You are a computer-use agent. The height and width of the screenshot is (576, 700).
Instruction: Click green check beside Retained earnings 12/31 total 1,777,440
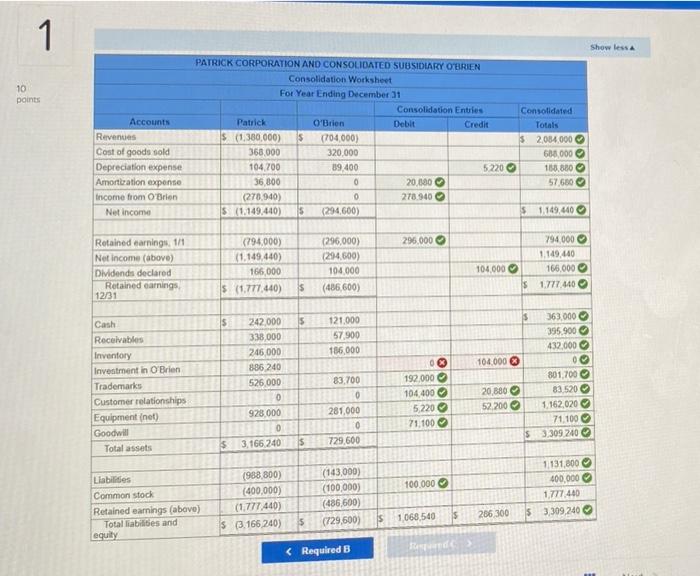point(583,284)
